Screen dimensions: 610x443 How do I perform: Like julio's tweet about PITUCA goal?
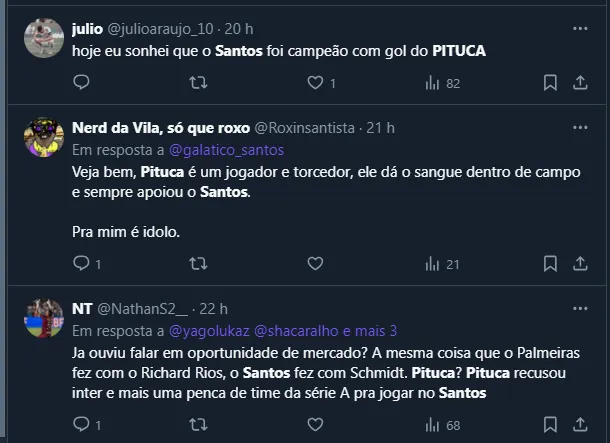(315, 83)
